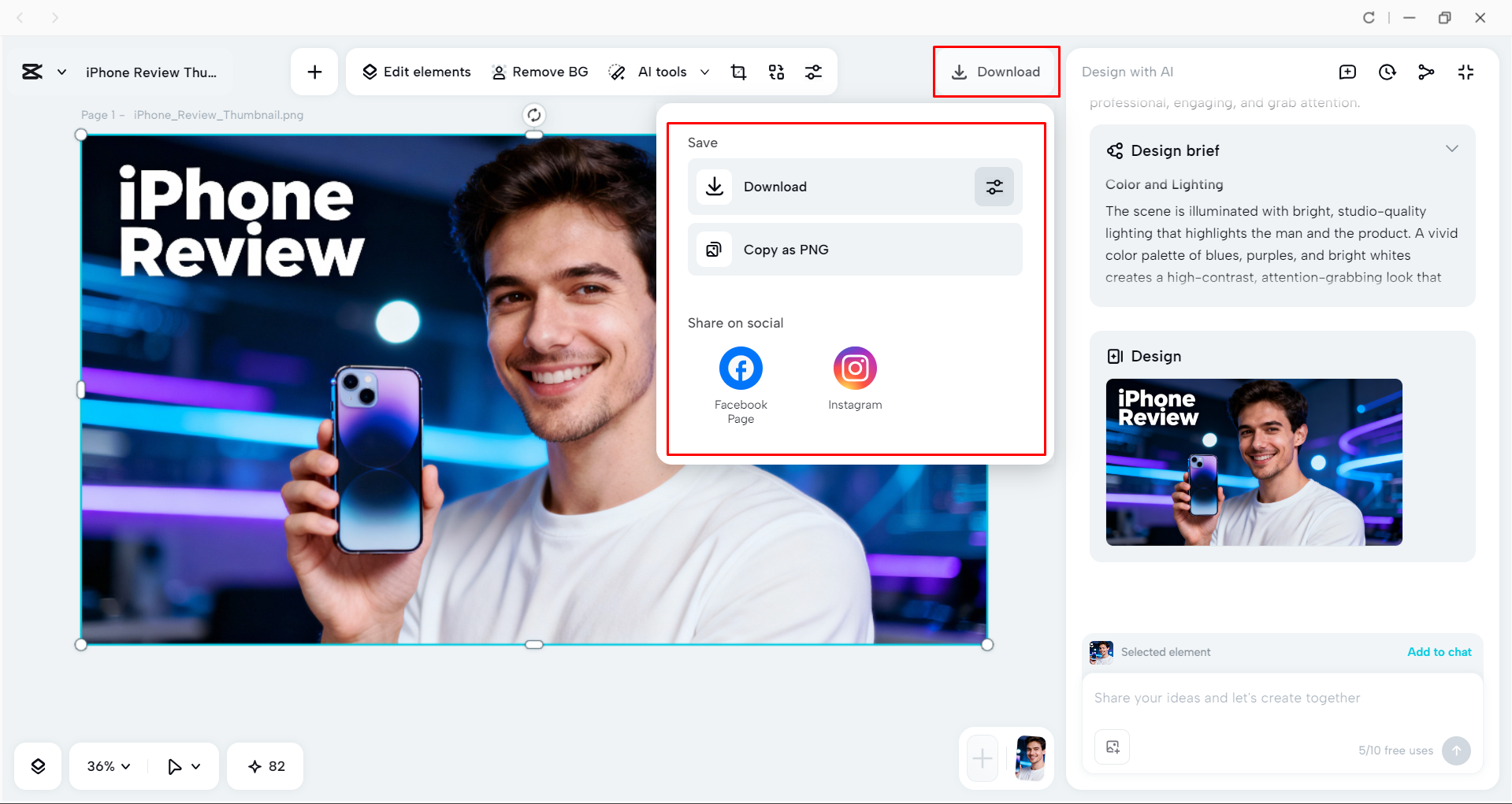
Task: Open the adjustments sliders icon in toolbar
Action: [813, 72]
